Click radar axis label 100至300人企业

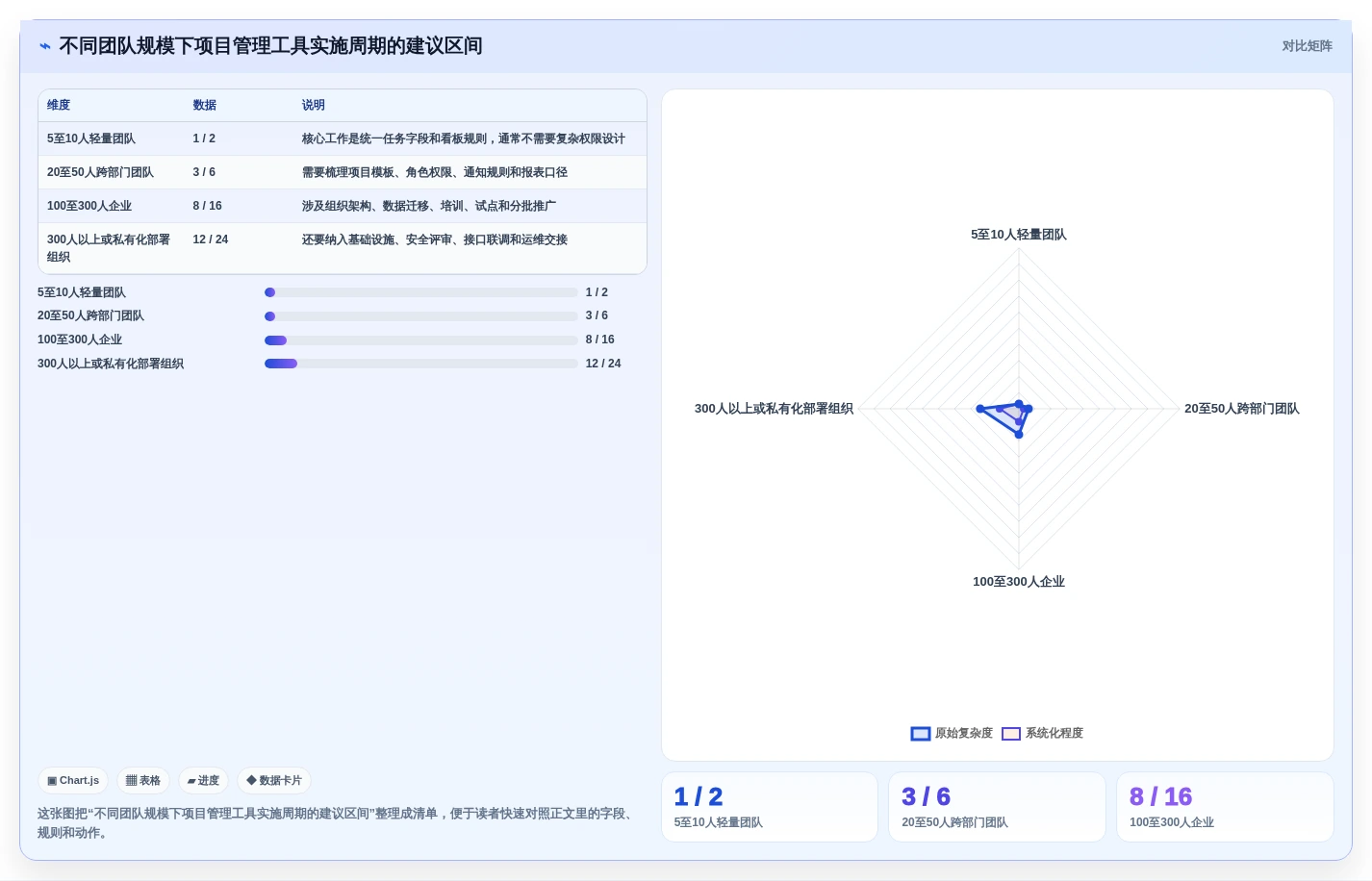pyautogui.click(x=1019, y=582)
